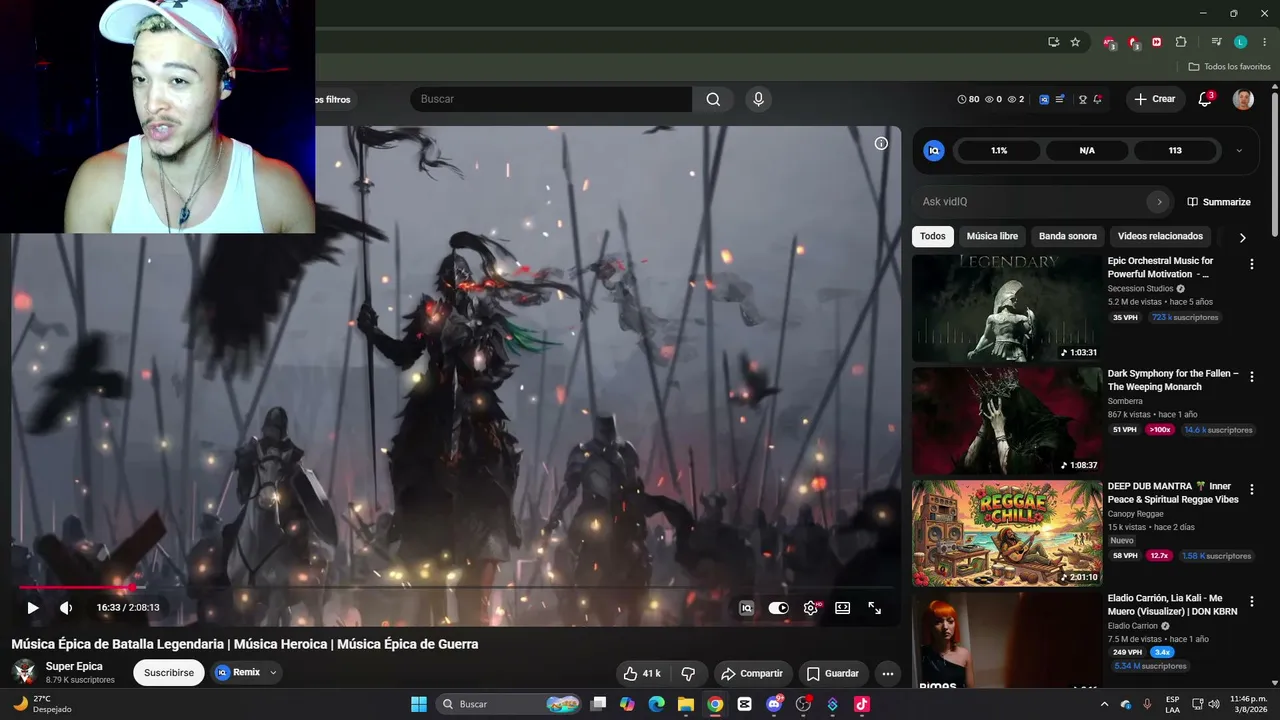Screen dimensions: 1280x720
Task: Select the Música libre filter chip
Action: tap(992, 236)
